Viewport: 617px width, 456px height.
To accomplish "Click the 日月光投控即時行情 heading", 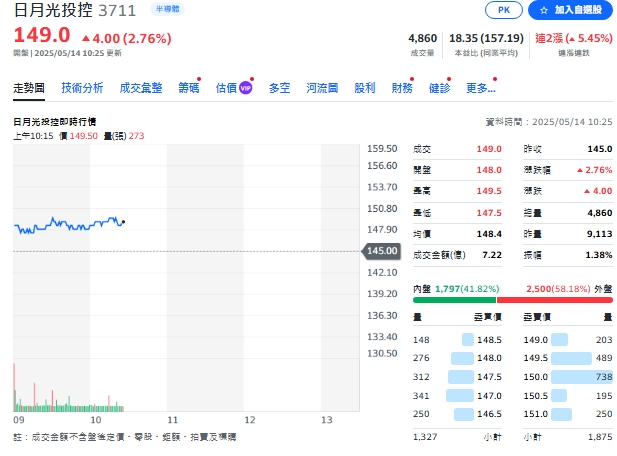I will (55, 122).
